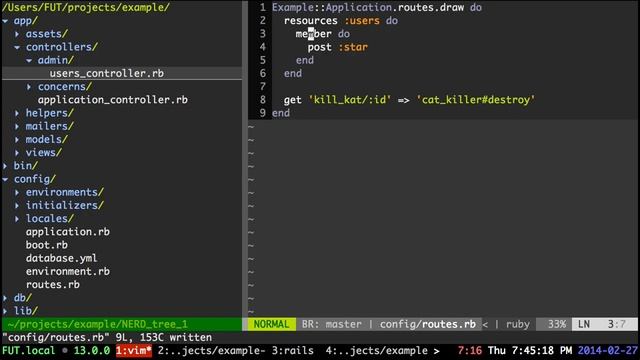The height and width of the screenshot is (360, 640).
Task: Switch to tmux window 2:..jects/example-
Action: pos(211,351)
